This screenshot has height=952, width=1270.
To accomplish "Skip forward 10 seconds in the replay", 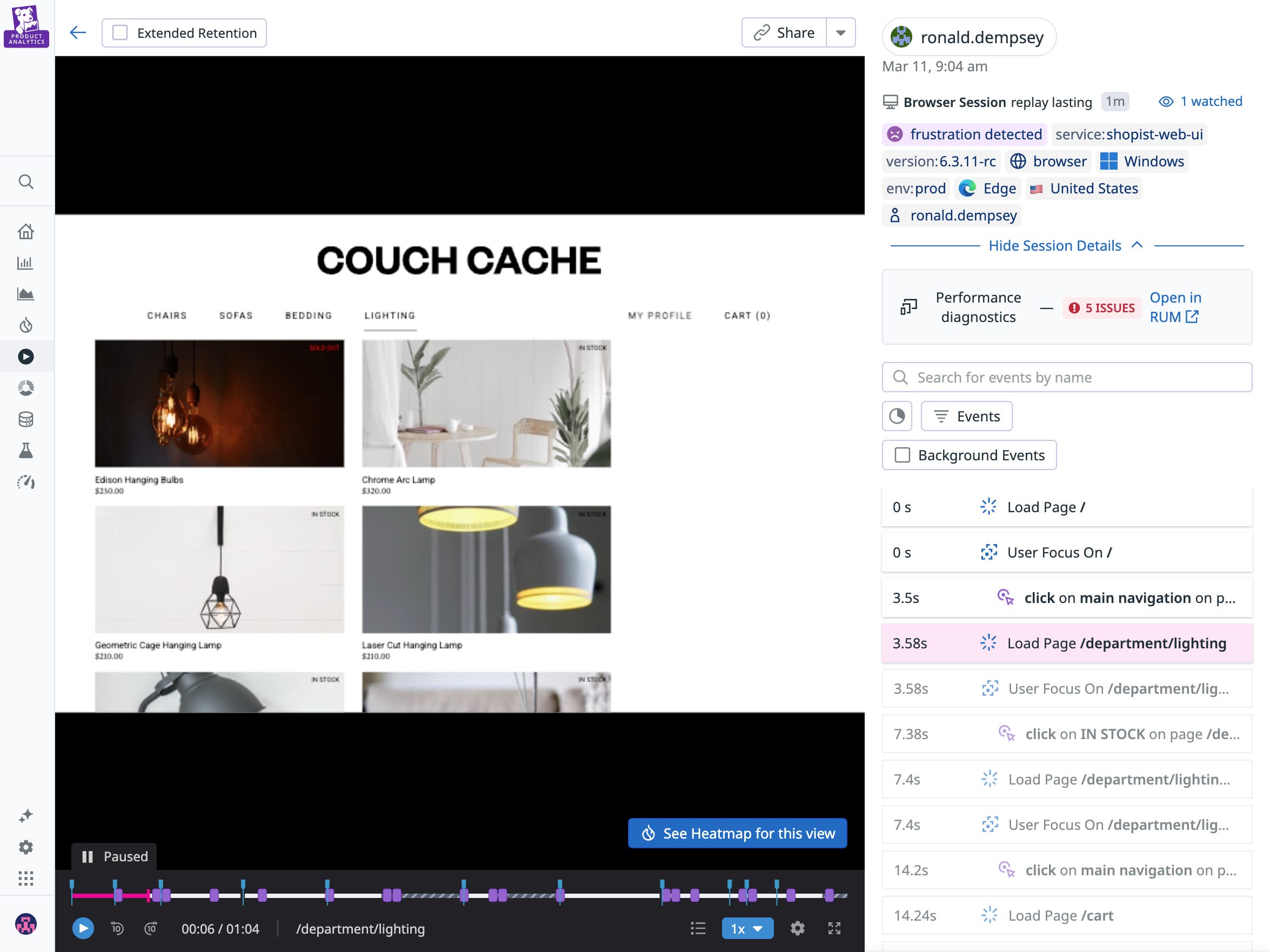I will point(150,927).
